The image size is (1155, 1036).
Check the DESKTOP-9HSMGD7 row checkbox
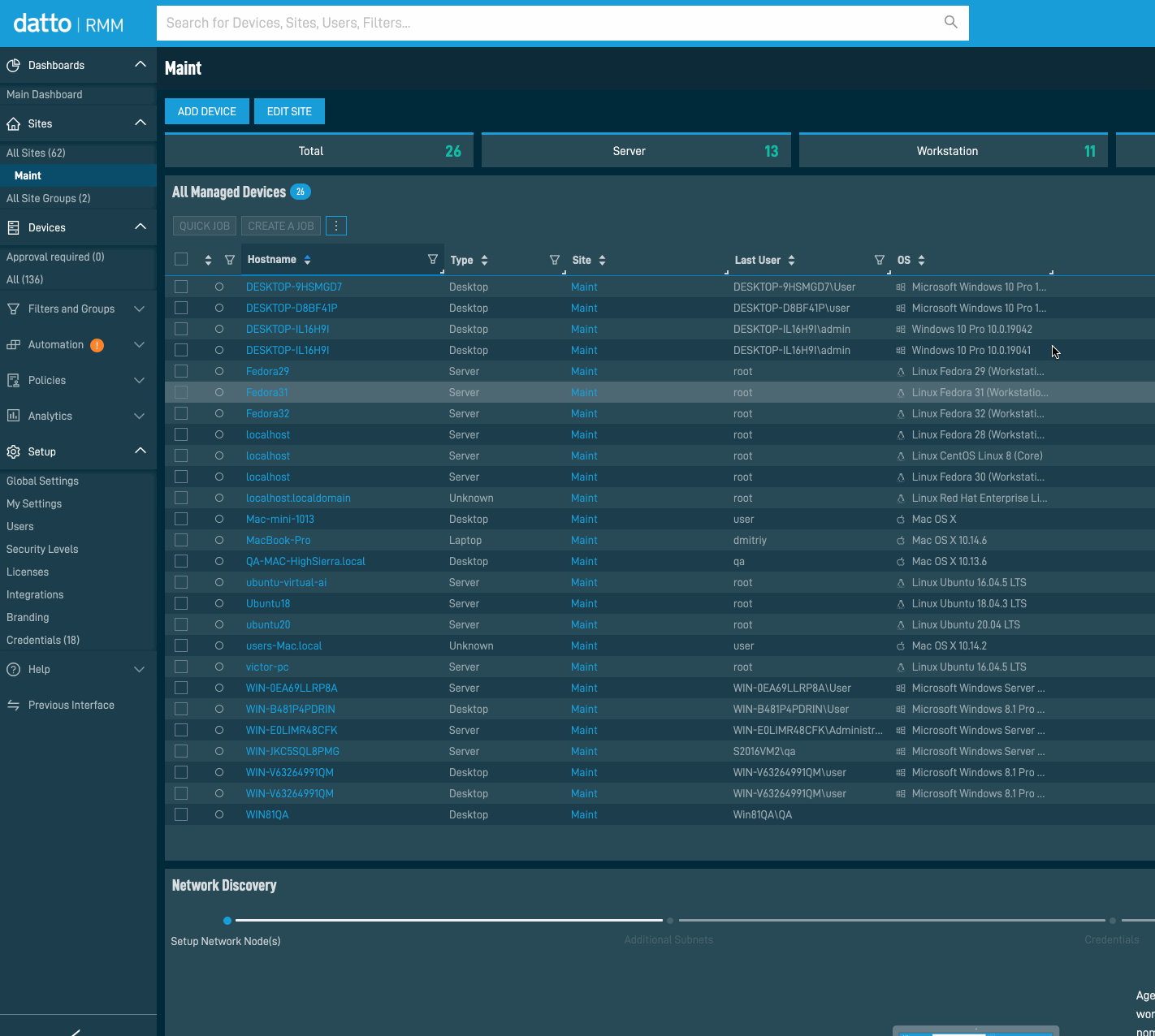(181, 287)
